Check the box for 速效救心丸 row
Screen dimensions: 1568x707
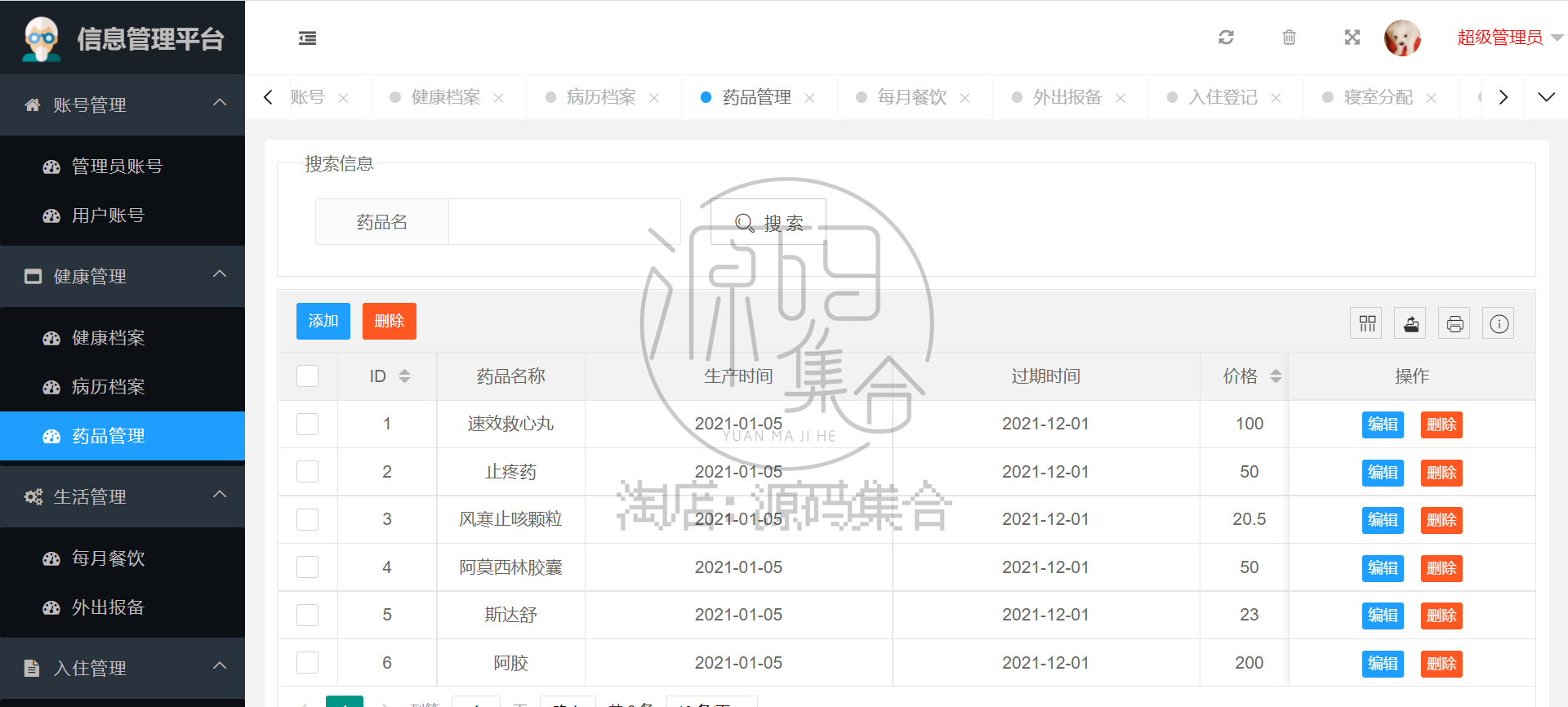[x=307, y=424]
